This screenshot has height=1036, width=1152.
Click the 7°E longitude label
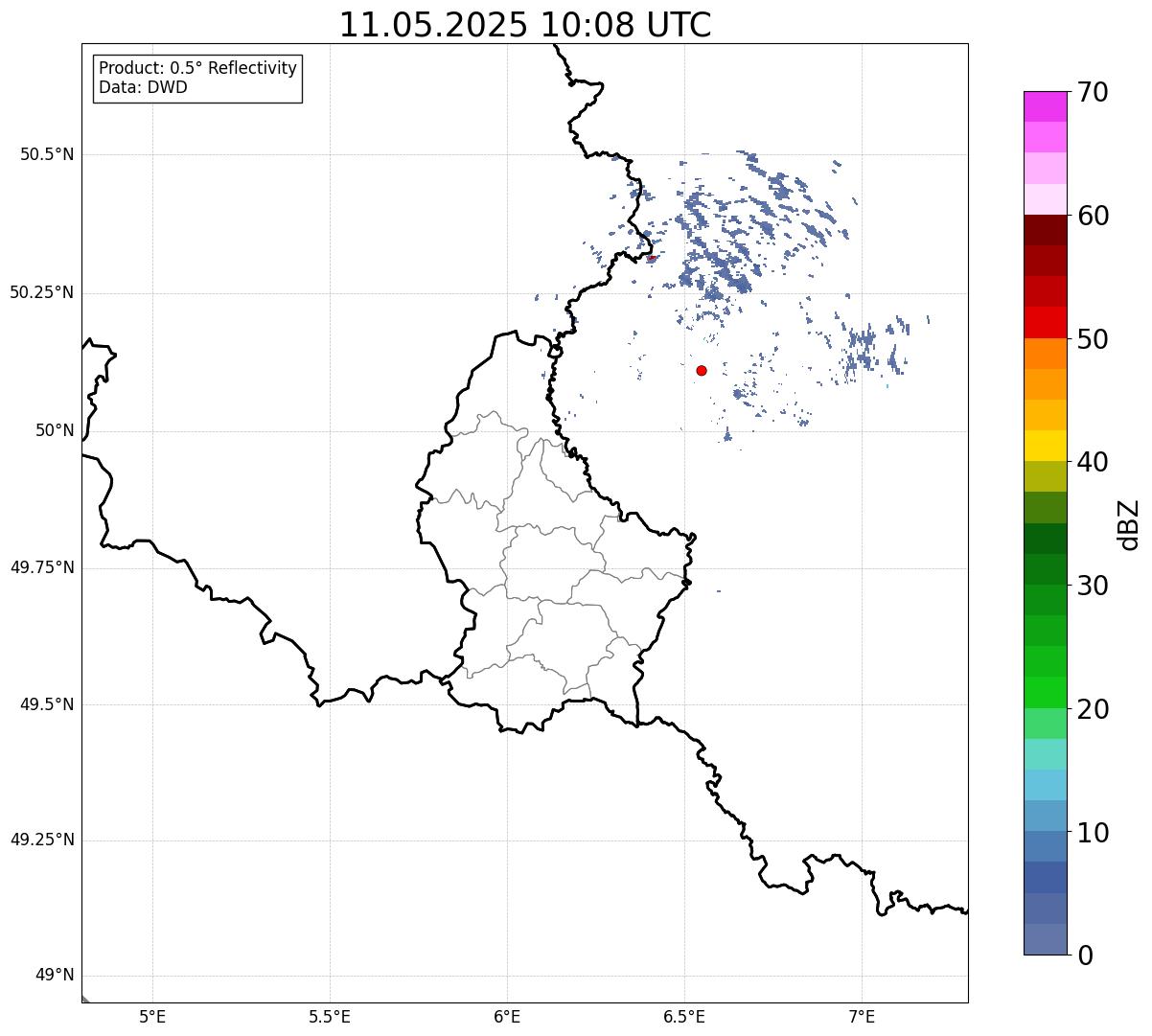[862, 1017]
